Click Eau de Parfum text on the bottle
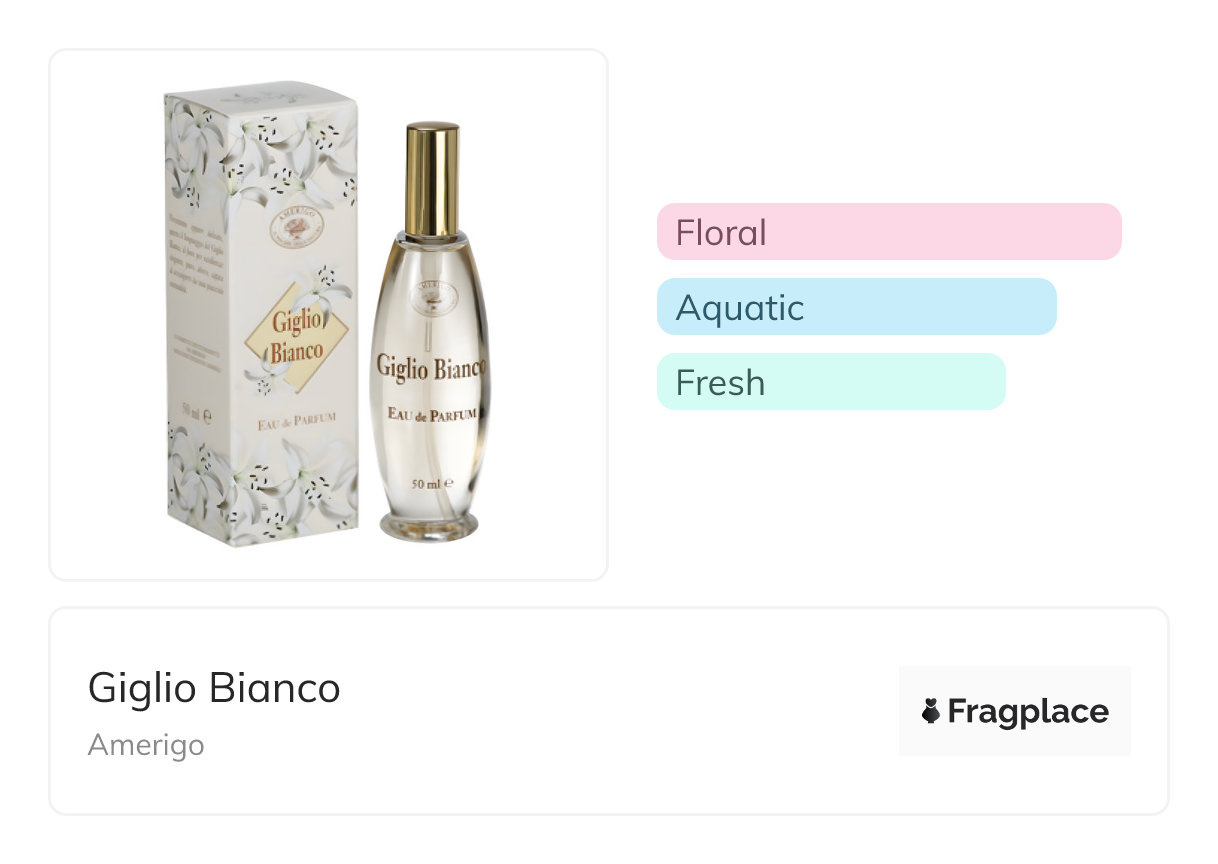Image resolution: width=1218 pixels, height=864 pixels. coord(430,412)
